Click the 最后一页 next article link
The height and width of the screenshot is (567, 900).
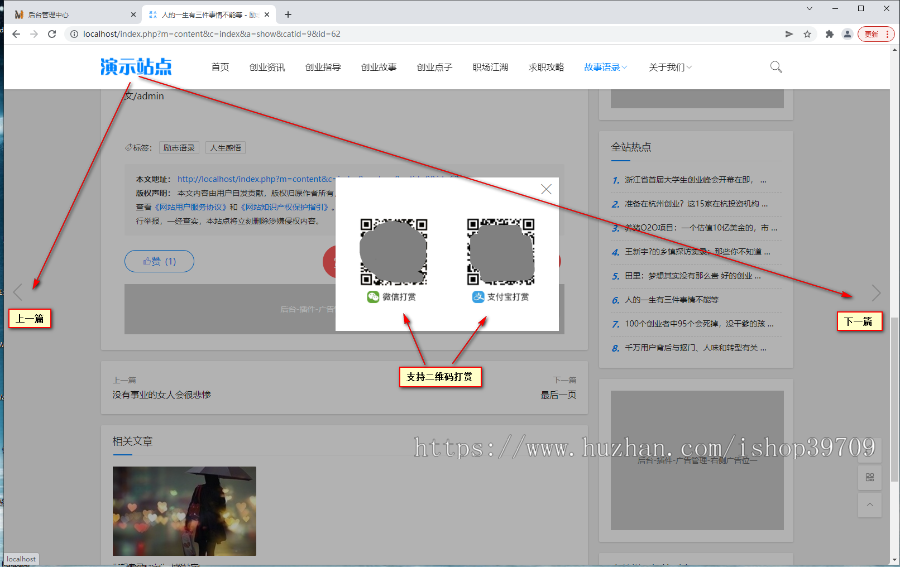tap(558, 395)
